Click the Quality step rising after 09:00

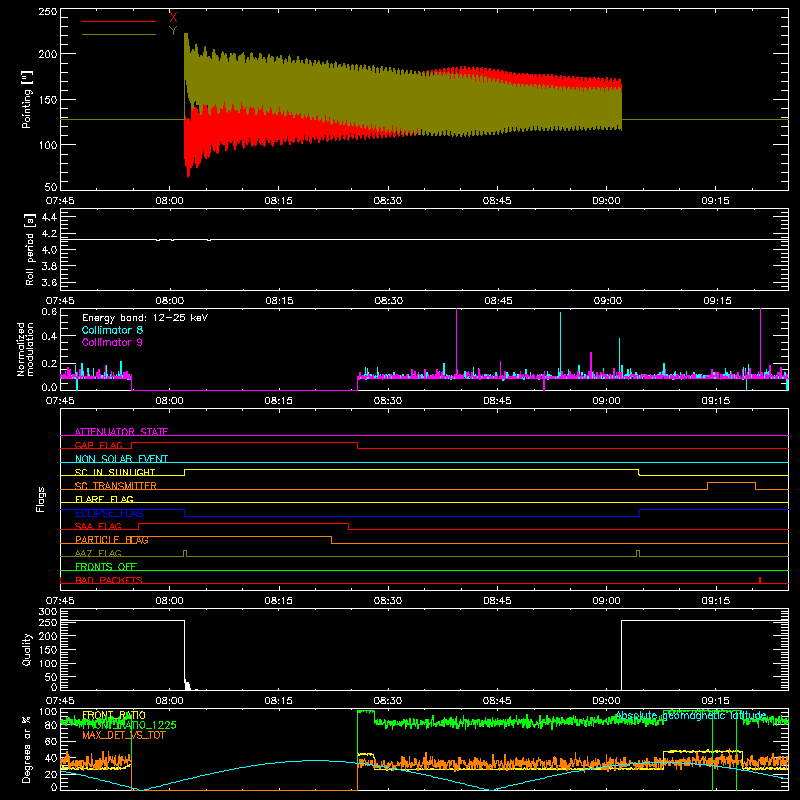(621, 655)
